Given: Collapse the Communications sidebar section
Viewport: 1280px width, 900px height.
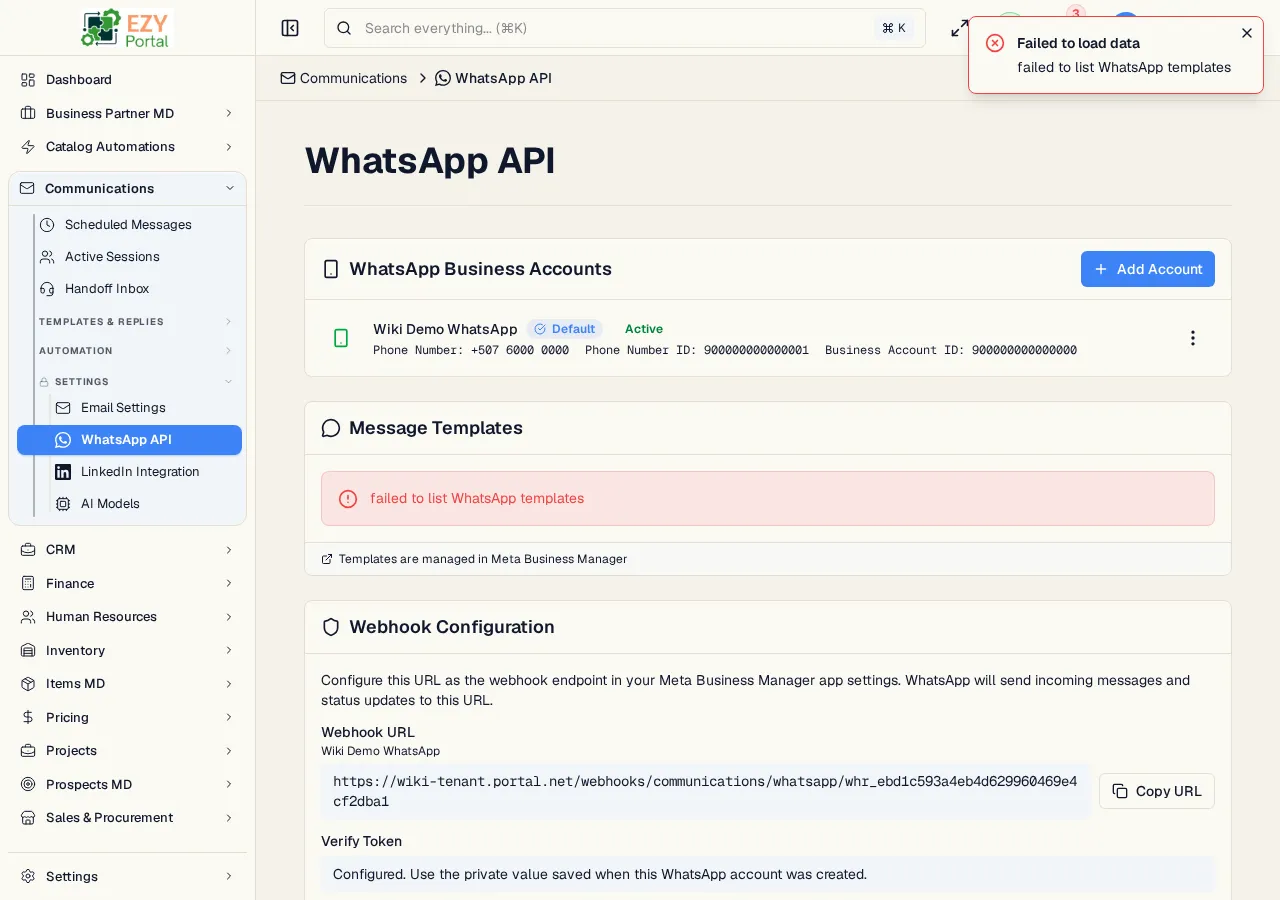Looking at the screenshot, I should pos(230,188).
